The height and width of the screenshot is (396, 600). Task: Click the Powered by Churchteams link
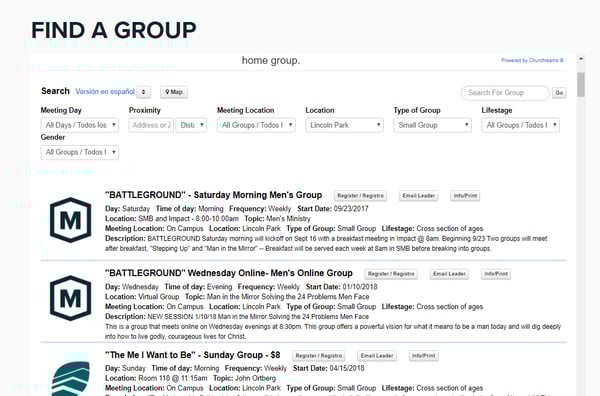pos(532,60)
